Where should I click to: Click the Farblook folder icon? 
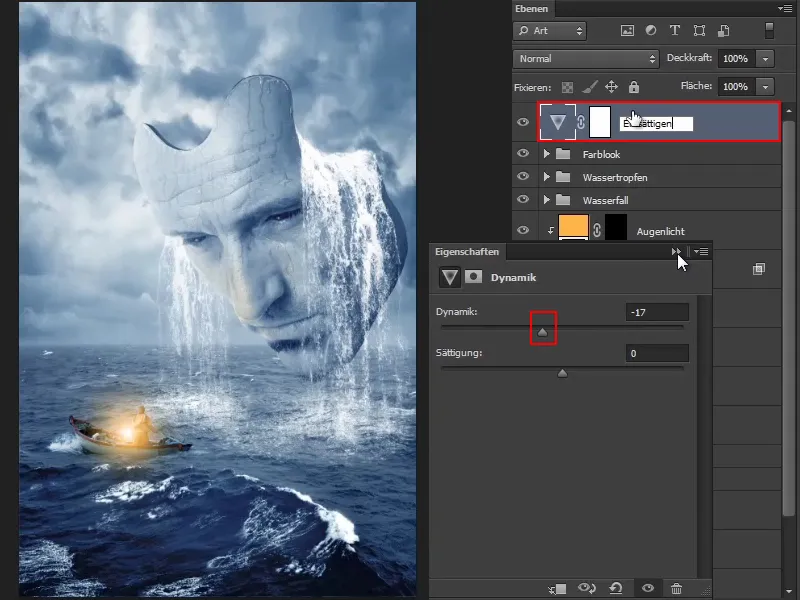[x=563, y=154]
